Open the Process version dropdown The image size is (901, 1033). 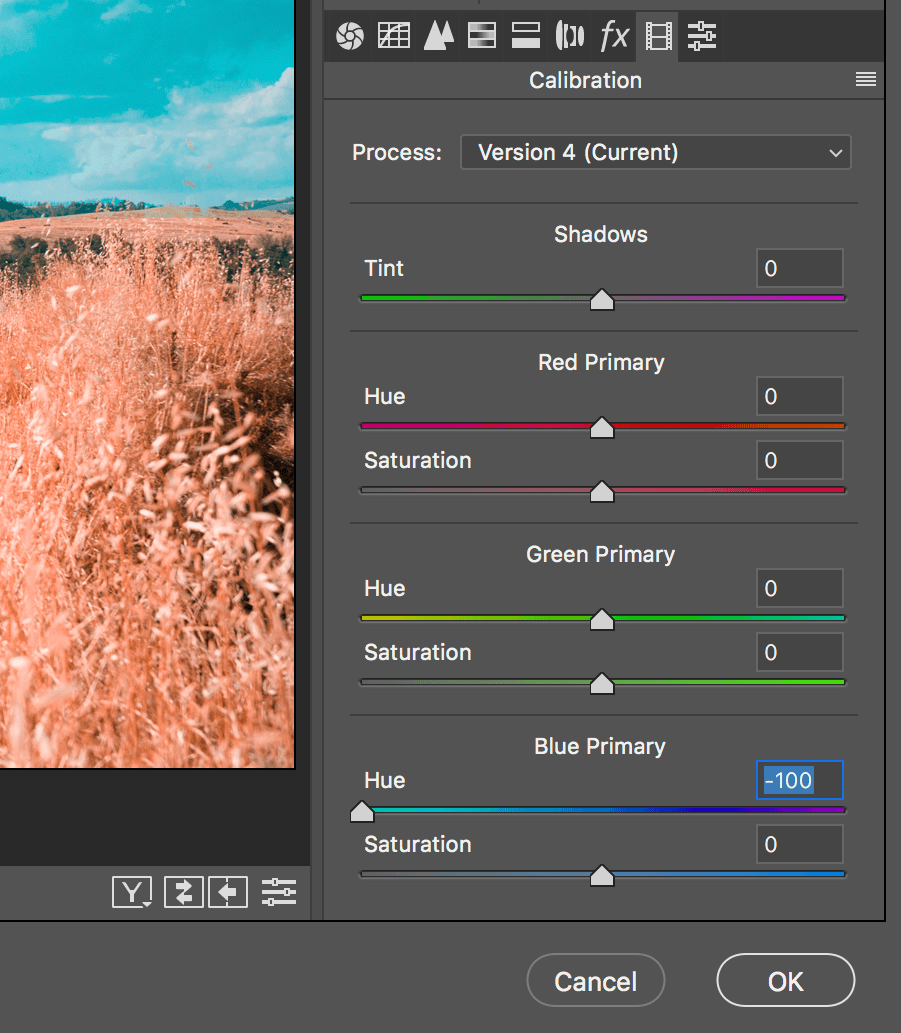(655, 152)
